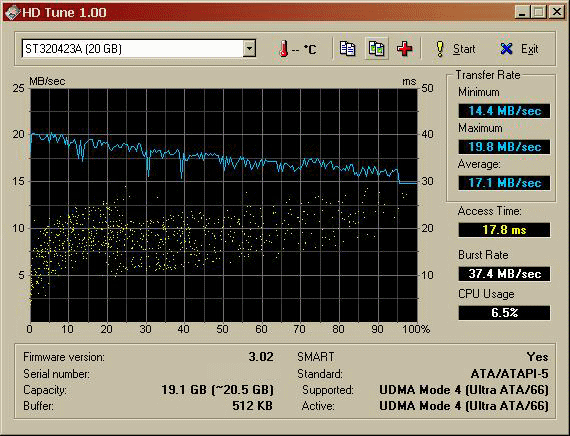Click the temperature reading -- °C
This screenshot has height=436, width=570.
pyautogui.click(x=305, y=49)
